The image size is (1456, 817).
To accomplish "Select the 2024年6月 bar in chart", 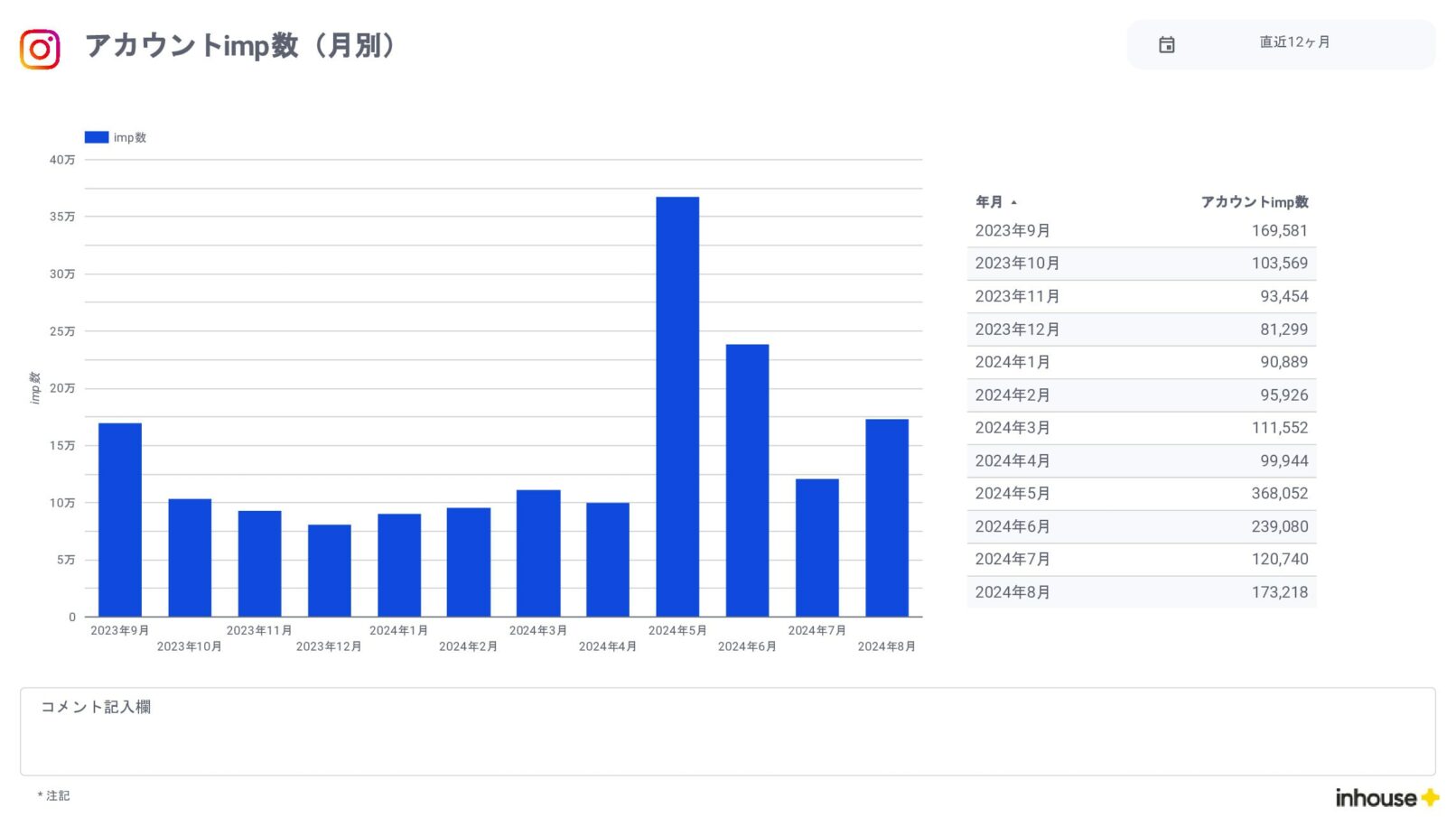I will pos(747,480).
